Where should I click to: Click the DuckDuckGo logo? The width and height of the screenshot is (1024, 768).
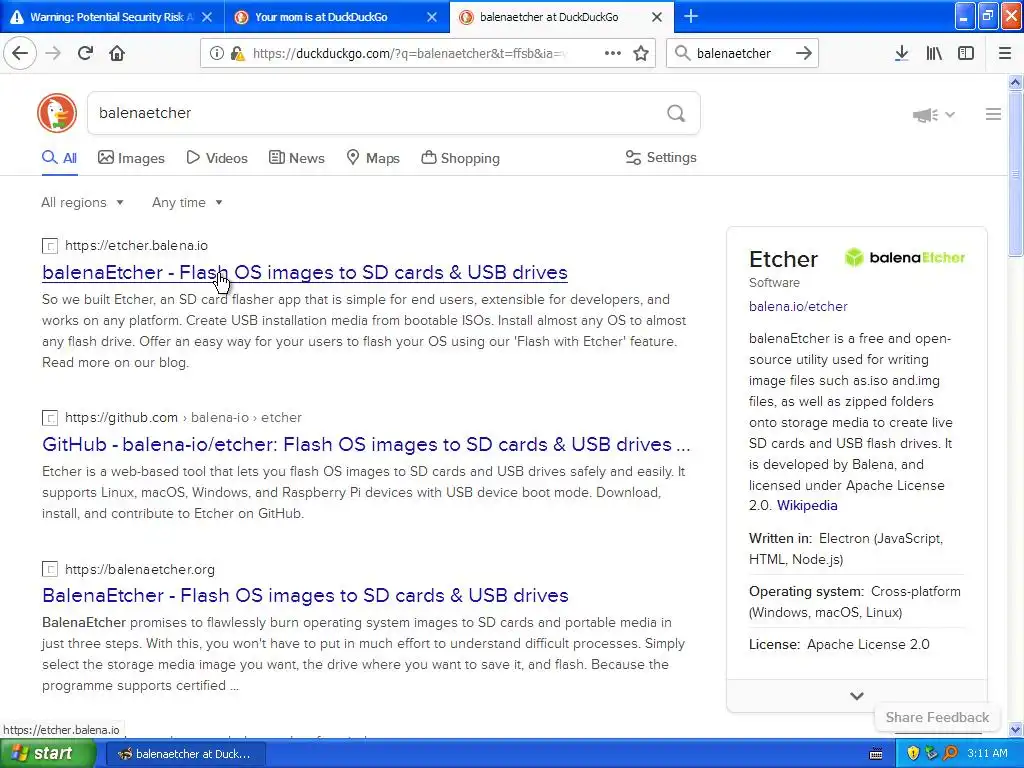click(57, 113)
